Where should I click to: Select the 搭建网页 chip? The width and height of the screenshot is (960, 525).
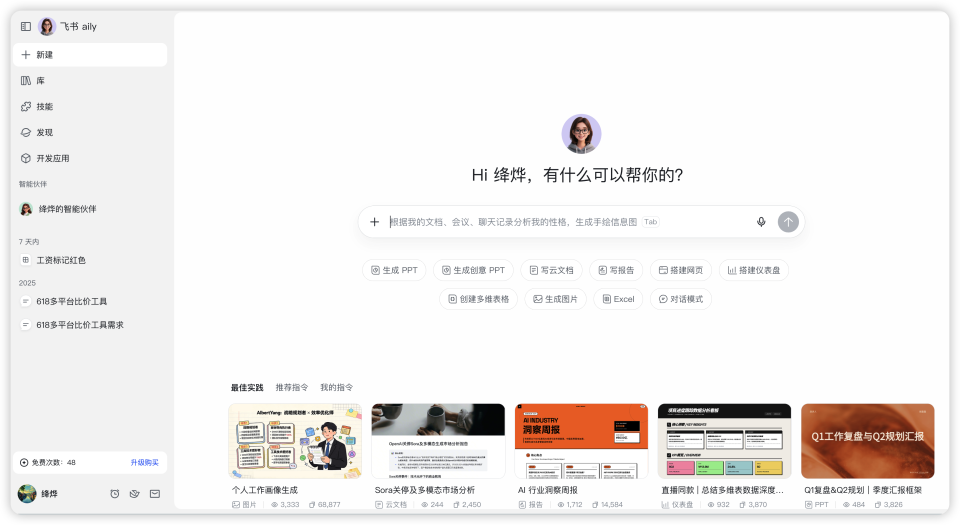tap(681, 270)
